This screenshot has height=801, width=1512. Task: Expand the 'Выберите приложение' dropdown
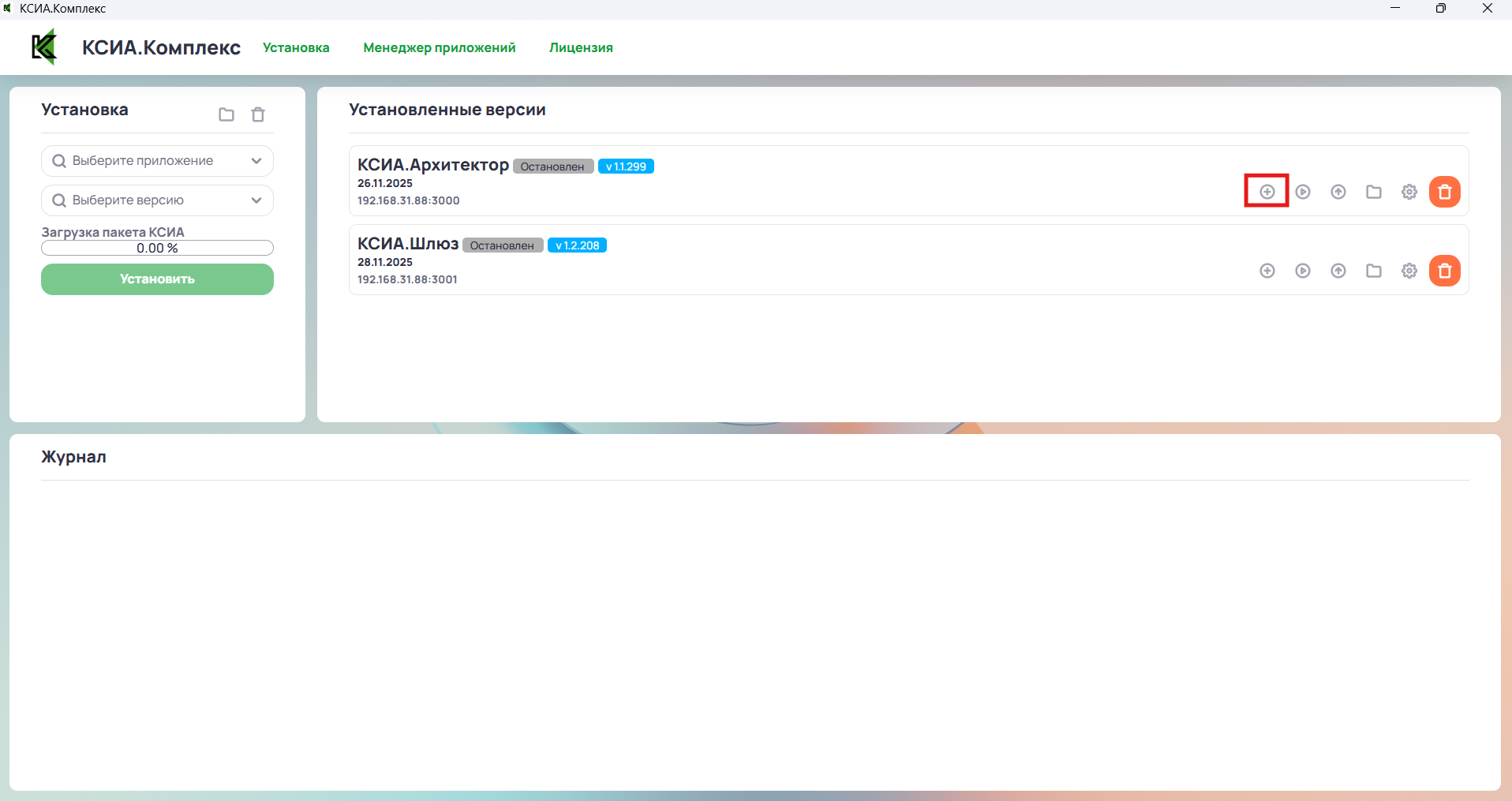[157, 161]
